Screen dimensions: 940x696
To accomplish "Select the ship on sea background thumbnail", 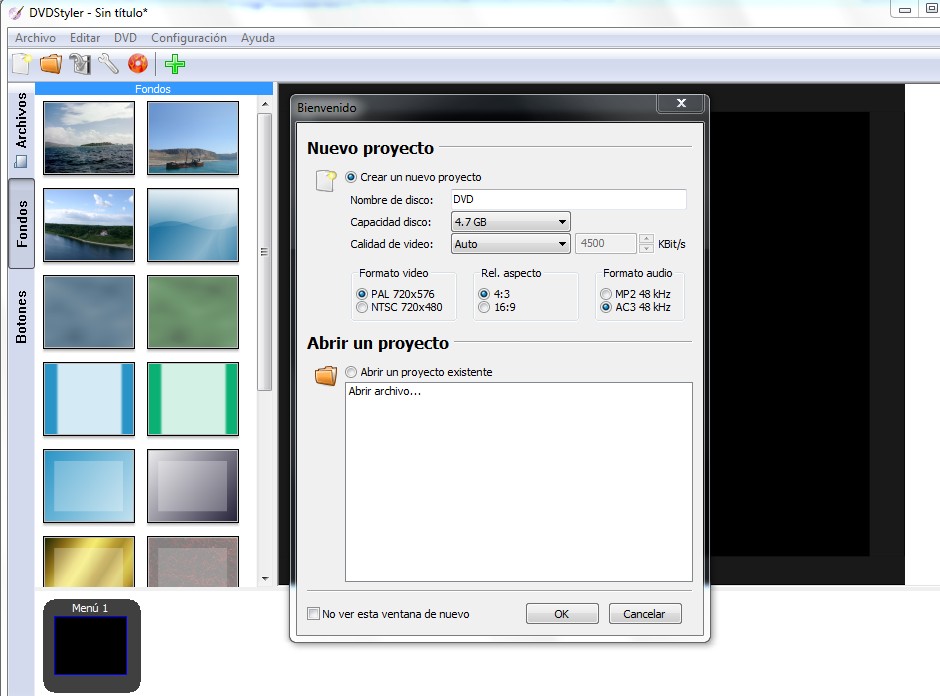I will click(192, 137).
